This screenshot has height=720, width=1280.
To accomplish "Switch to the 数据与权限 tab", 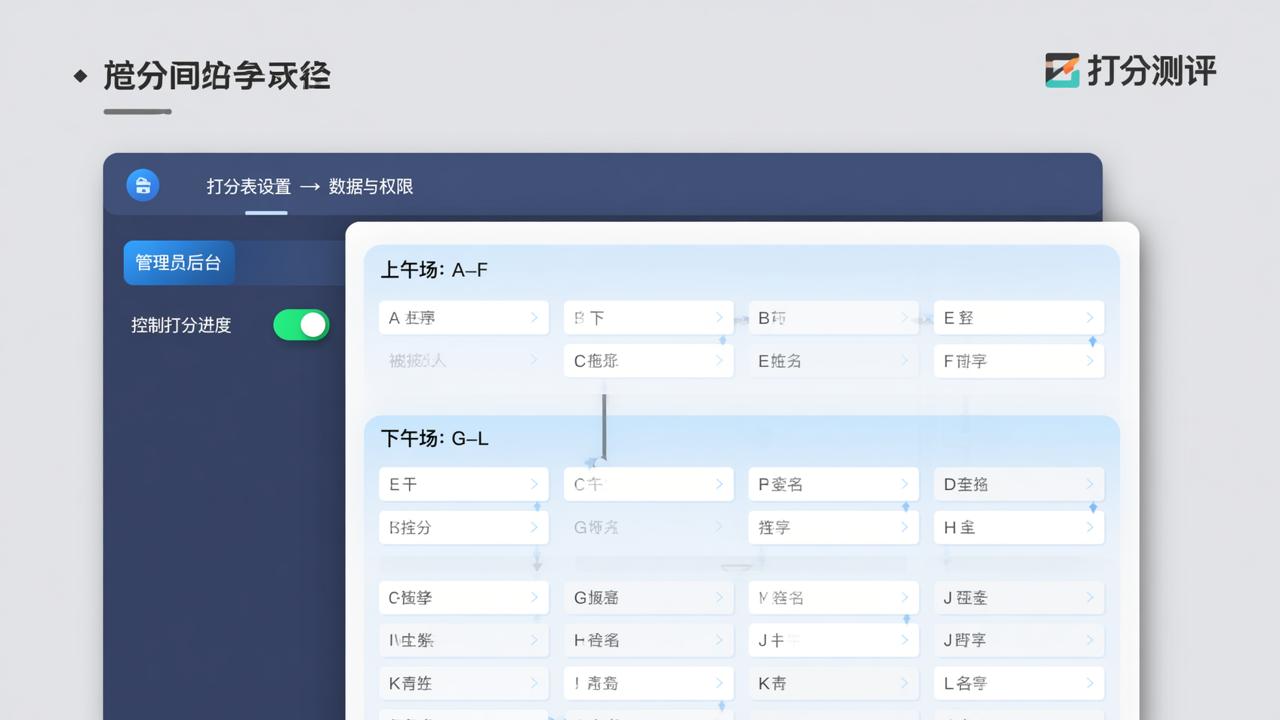I will [371, 186].
